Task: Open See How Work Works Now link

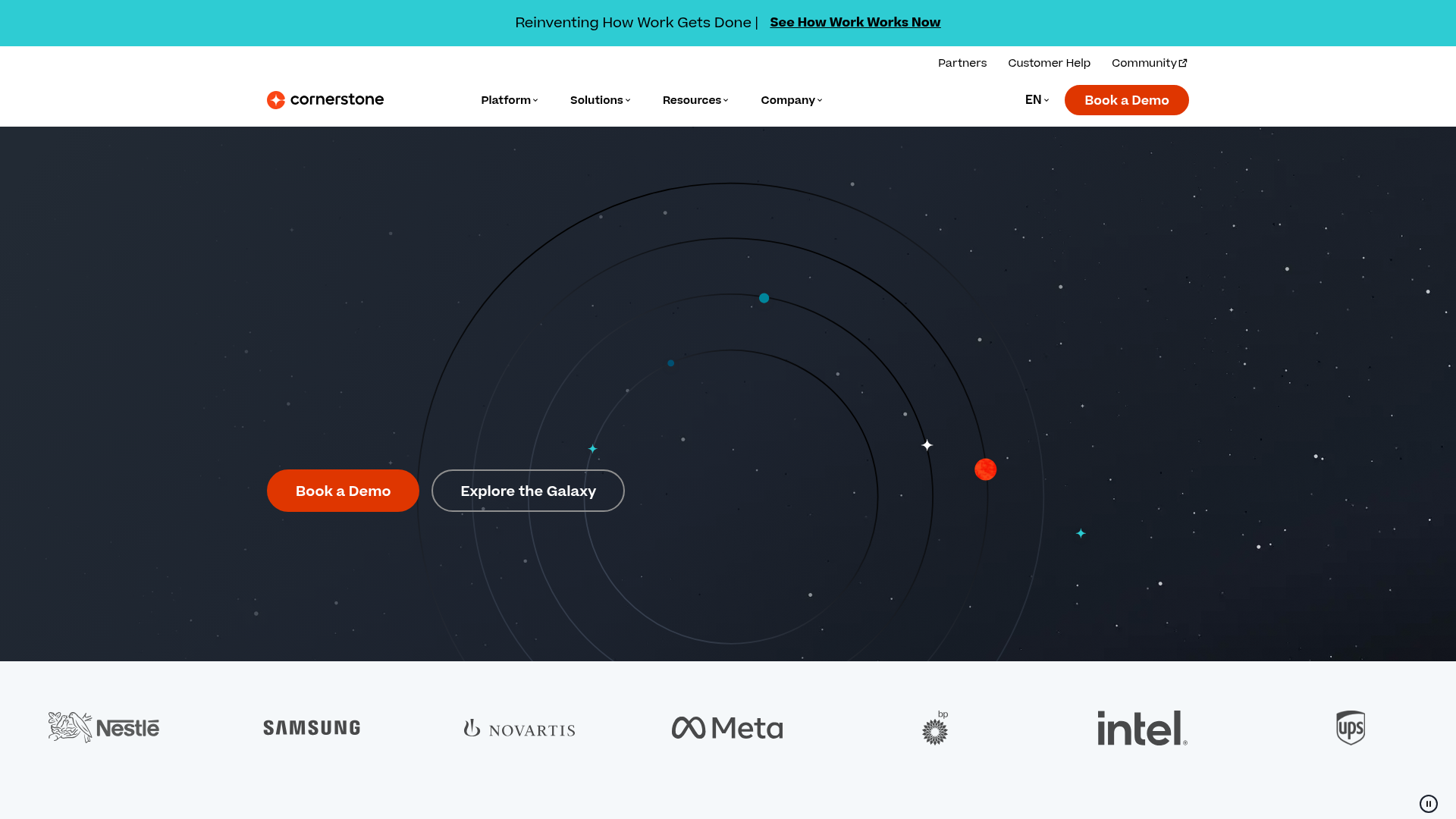Action: pos(855,22)
